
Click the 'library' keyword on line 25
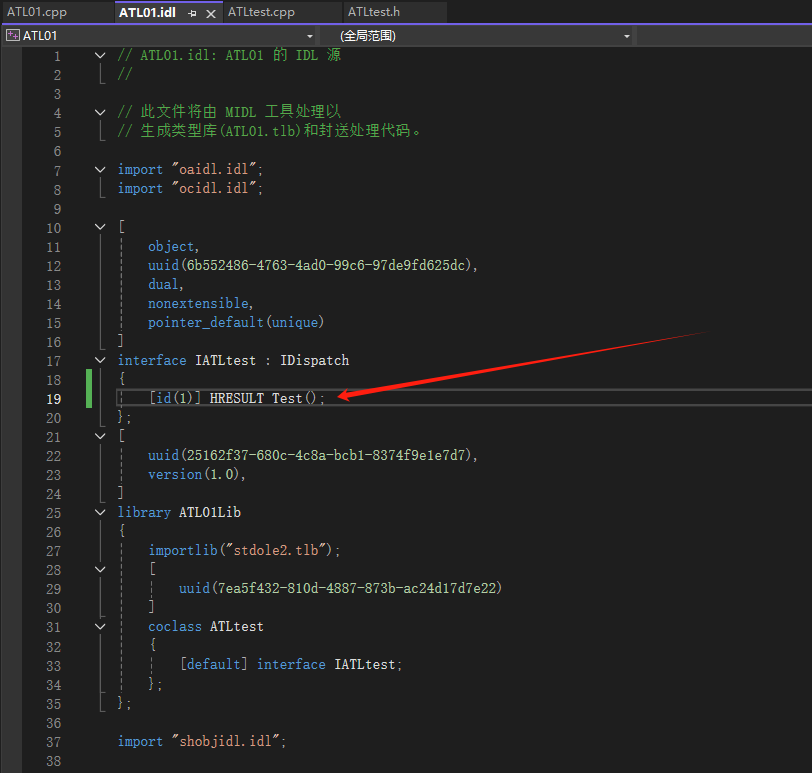144,513
